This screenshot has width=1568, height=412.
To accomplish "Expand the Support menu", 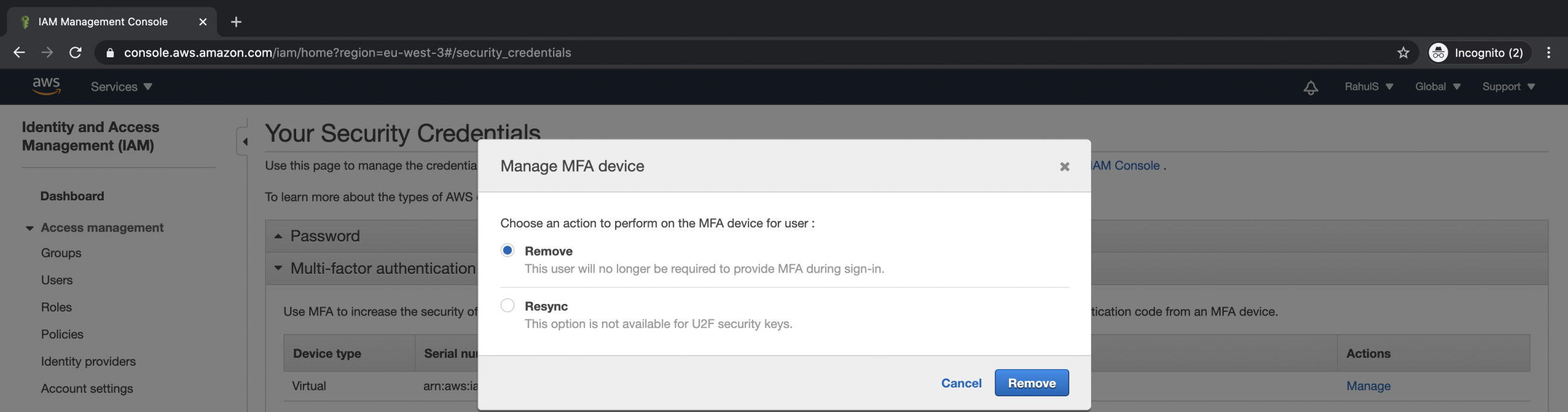I will (1508, 86).
